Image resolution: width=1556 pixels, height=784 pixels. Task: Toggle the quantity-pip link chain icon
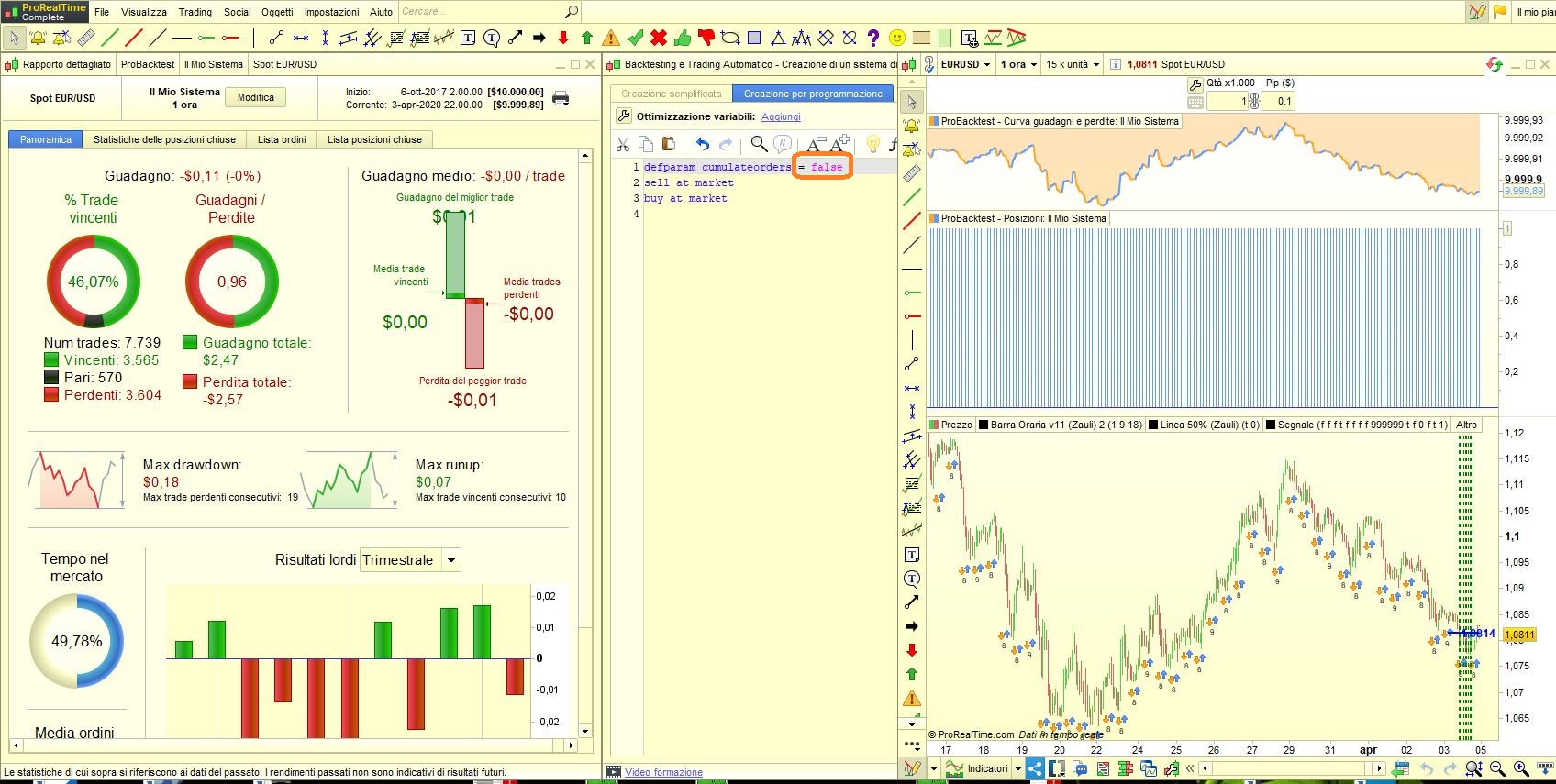pyautogui.click(x=1255, y=101)
